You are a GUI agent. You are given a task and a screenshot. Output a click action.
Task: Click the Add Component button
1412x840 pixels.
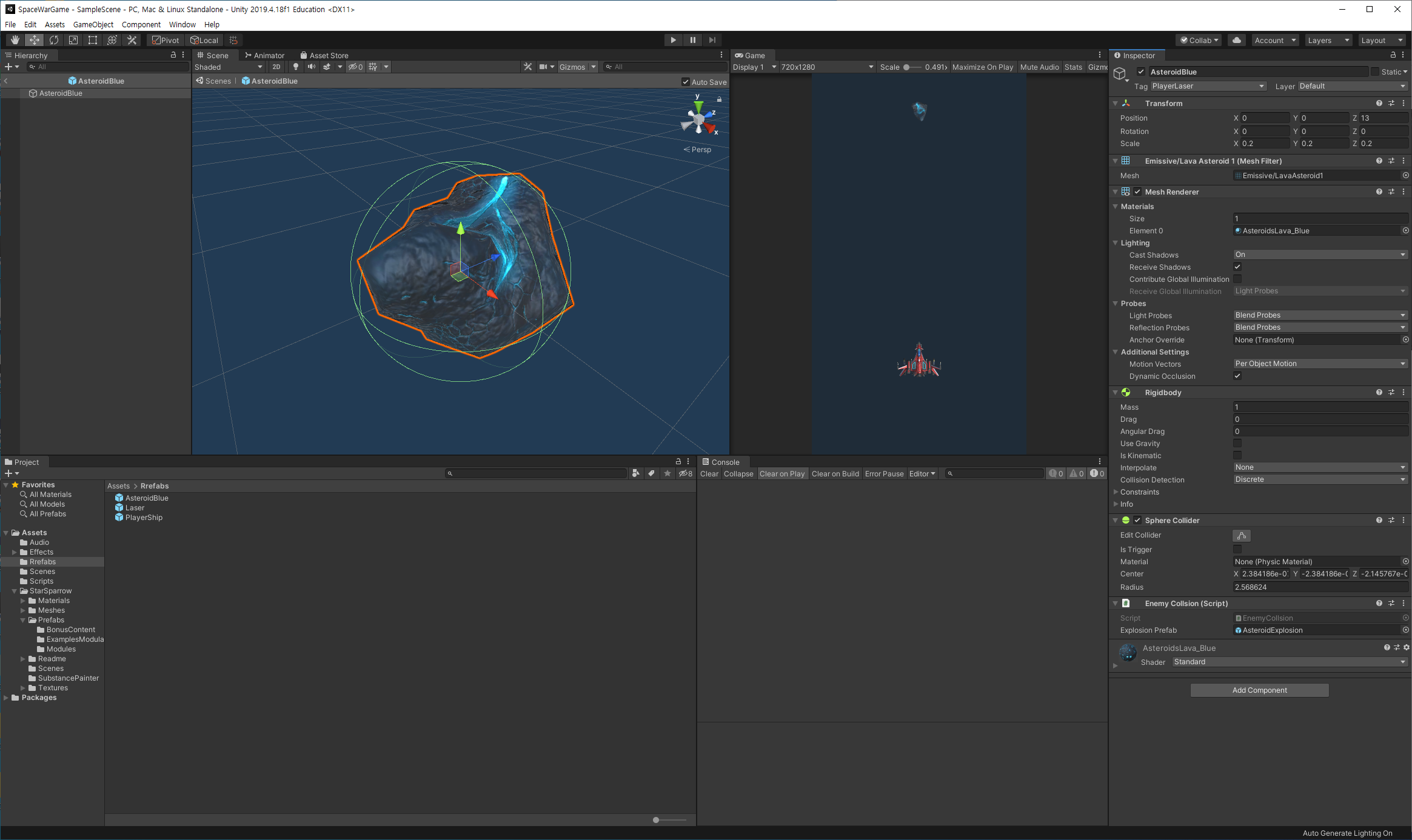coord(1259,690)
